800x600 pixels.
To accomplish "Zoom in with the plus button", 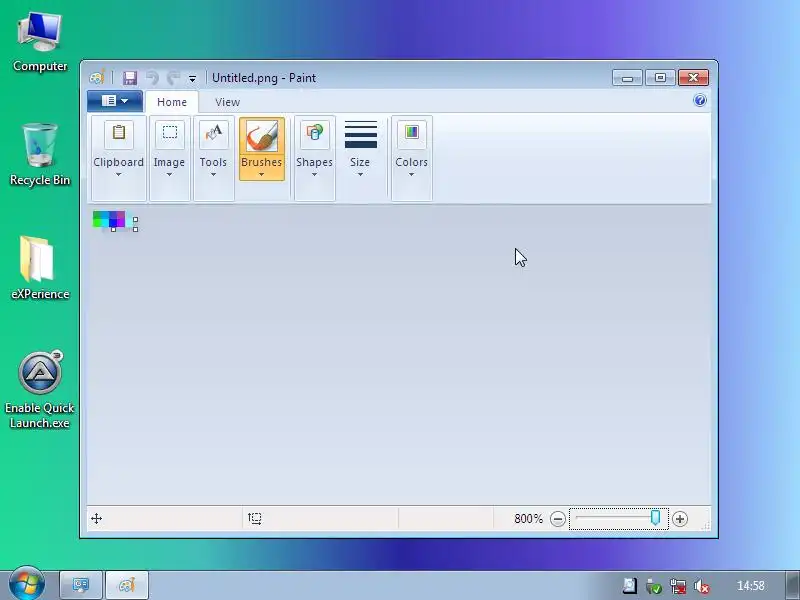I will click(x=680, y=519).
